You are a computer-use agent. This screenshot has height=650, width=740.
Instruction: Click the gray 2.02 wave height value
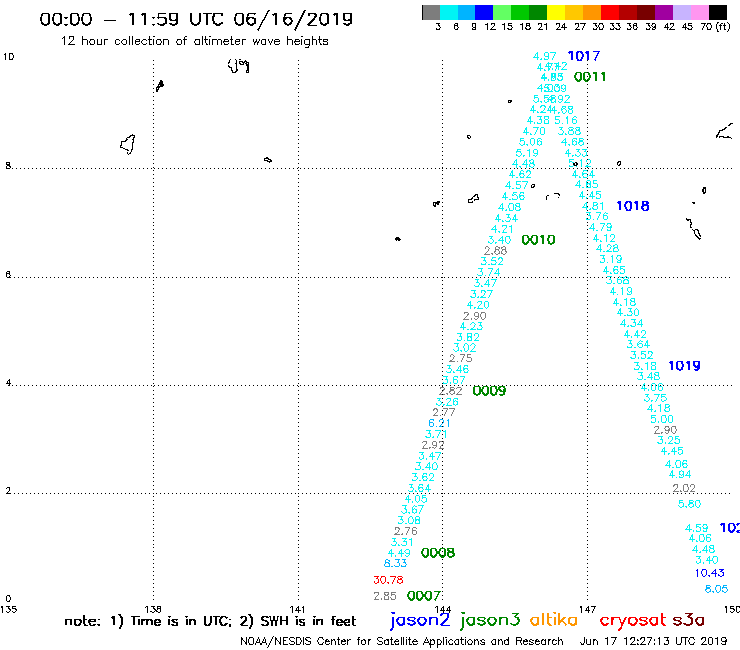coord(684,488)
